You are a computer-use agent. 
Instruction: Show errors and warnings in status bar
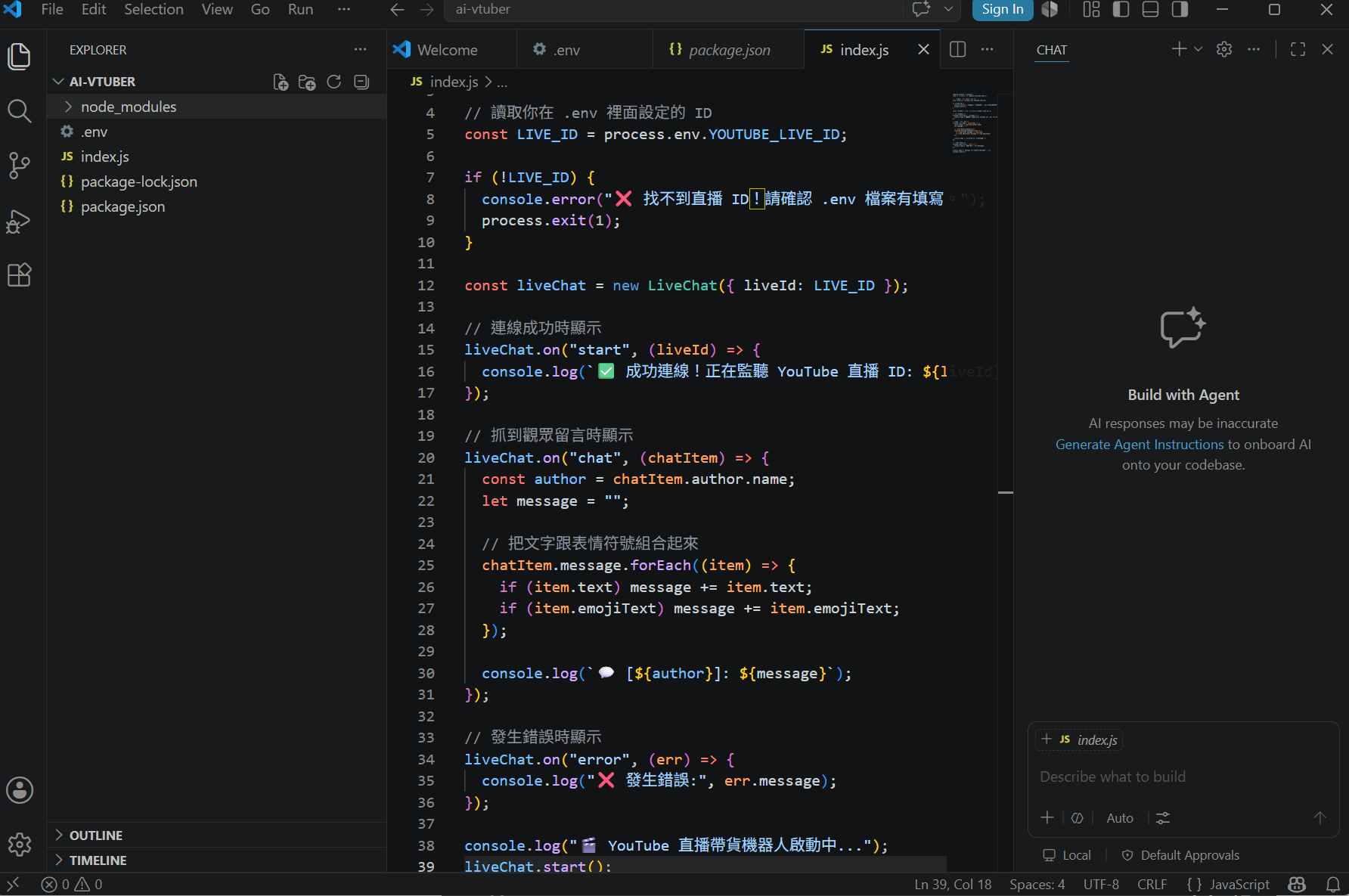(x=72, y=885)
